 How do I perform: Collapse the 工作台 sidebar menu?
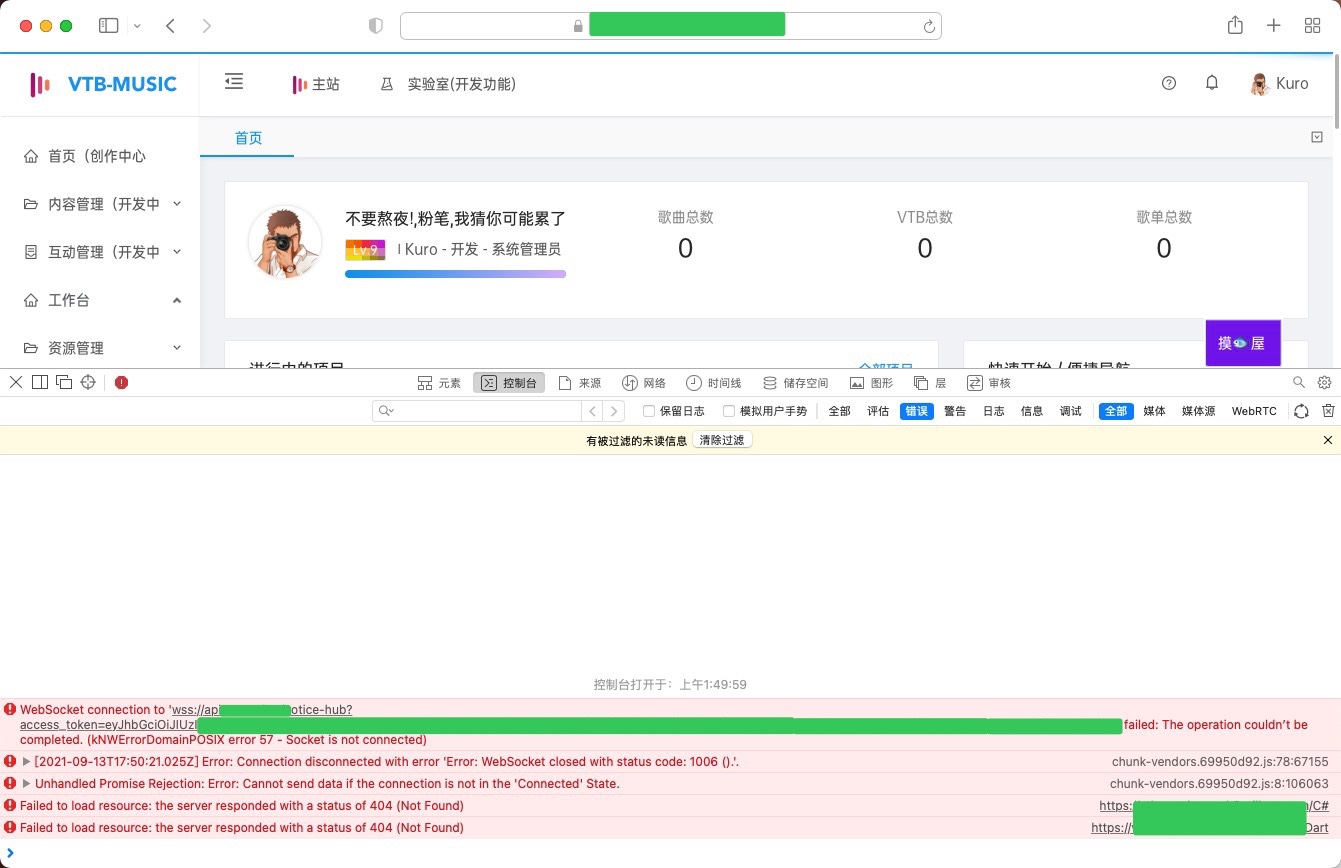pos(100,300)
